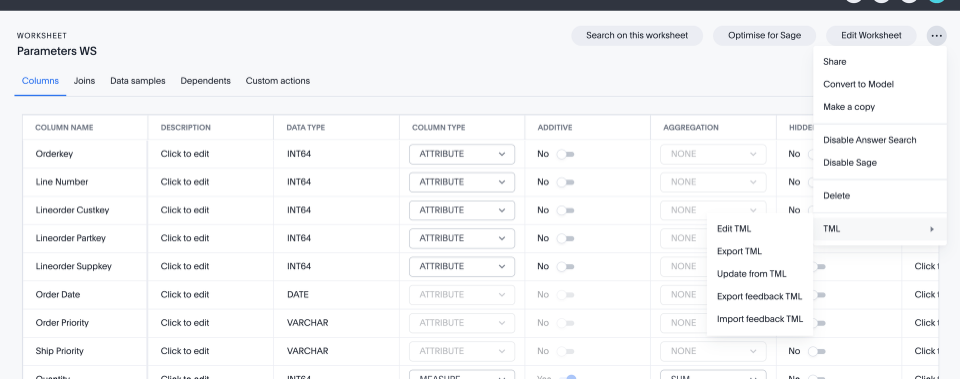Open Column Type dropdown for Lineorder Partkey
The image size is (960, 379).
coord(462,238)
